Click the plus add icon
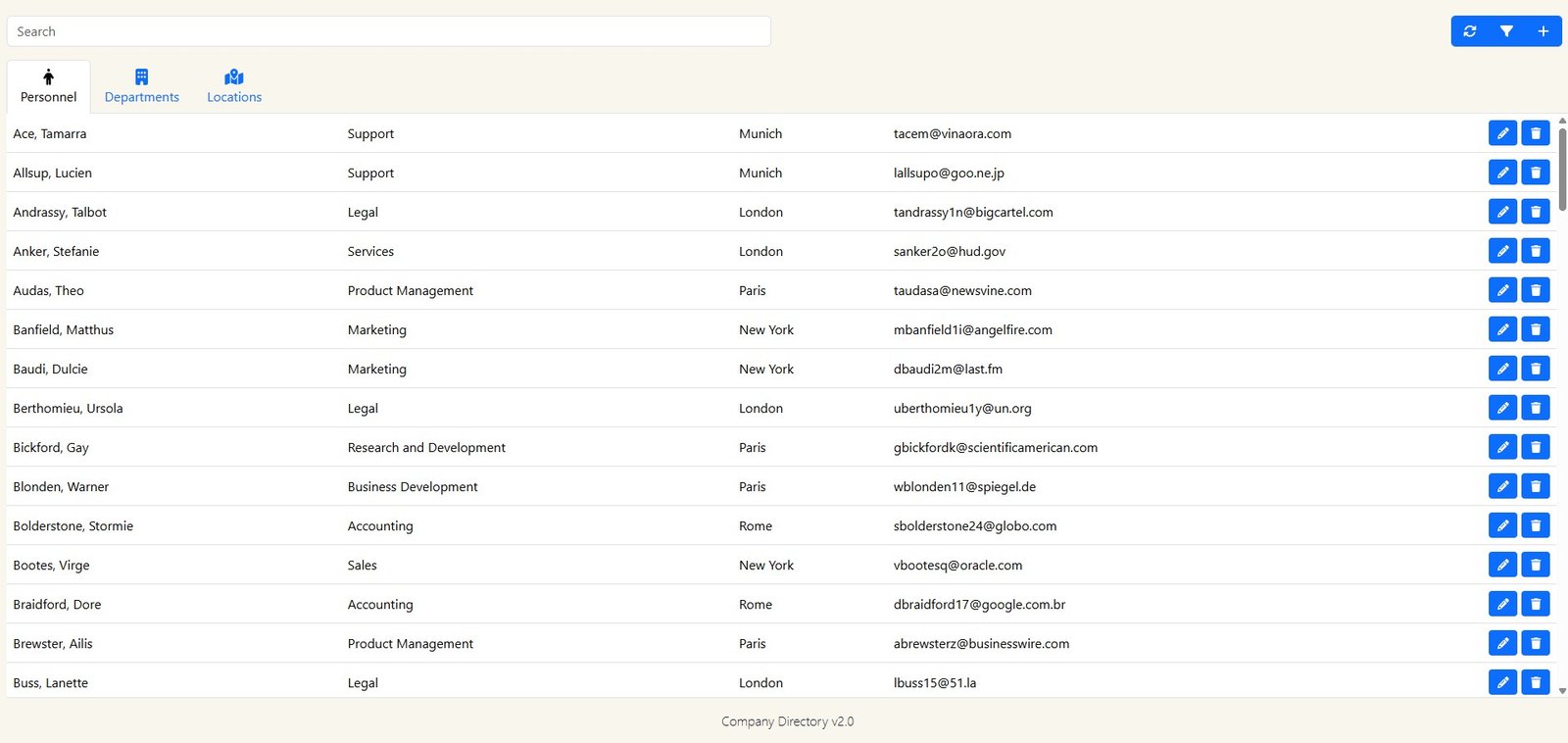 1543,31
